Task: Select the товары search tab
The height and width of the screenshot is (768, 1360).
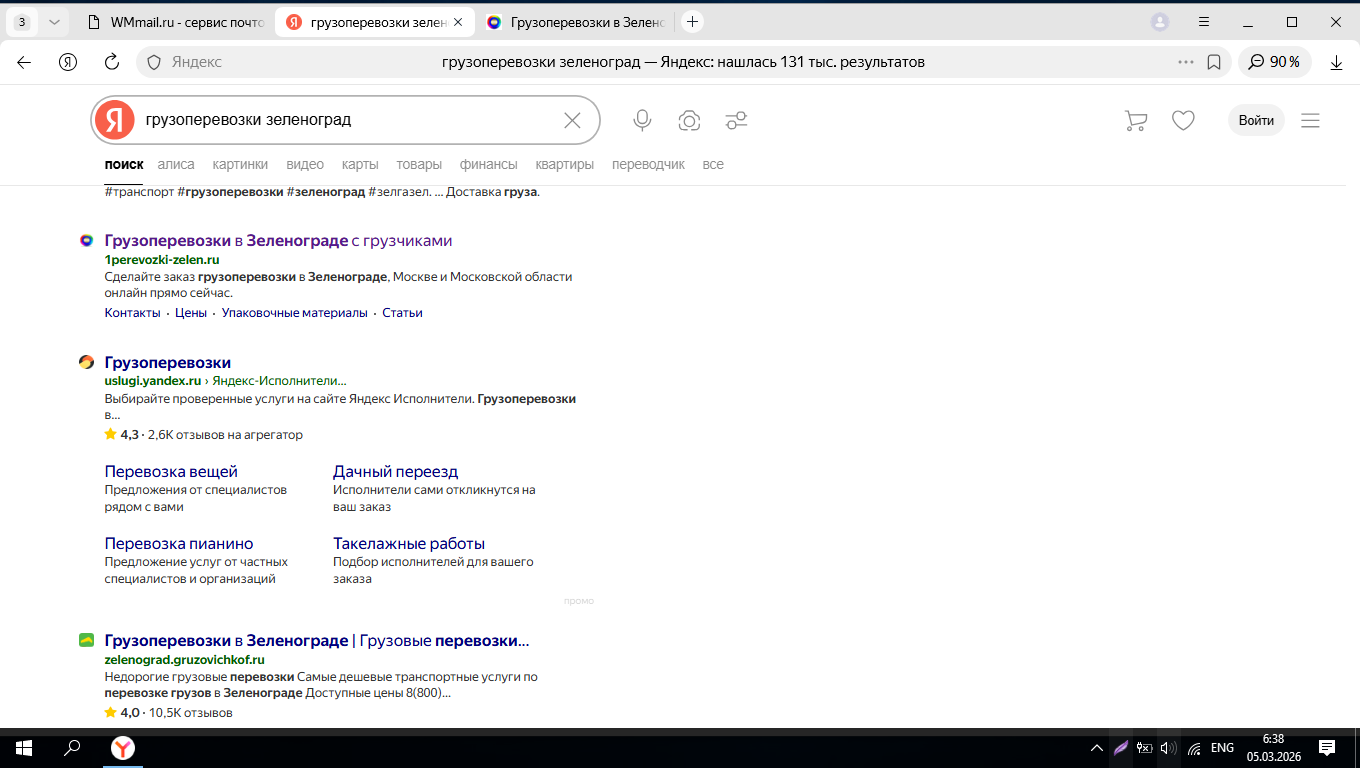Action: pos(419,164)
